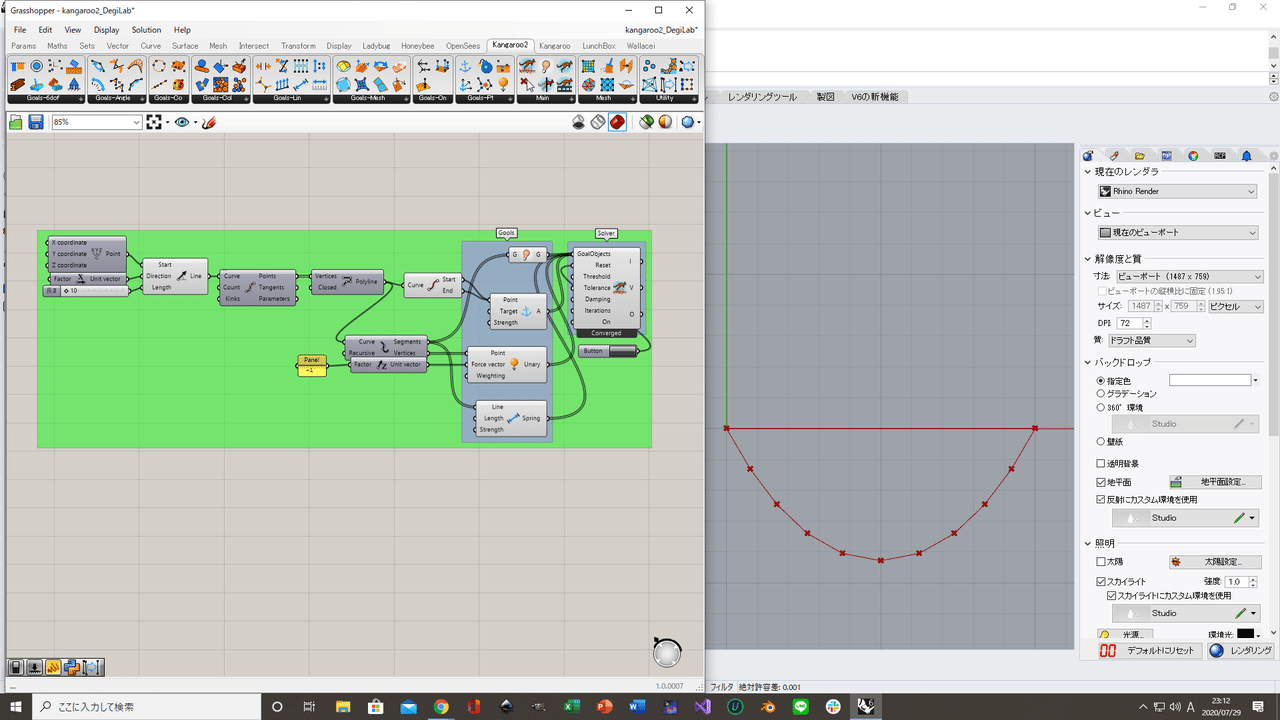Viewport: 1280px width, 720px height.
Task: Open the 現在のビューポート view dropdown
Action: [x=1177, y=233]
